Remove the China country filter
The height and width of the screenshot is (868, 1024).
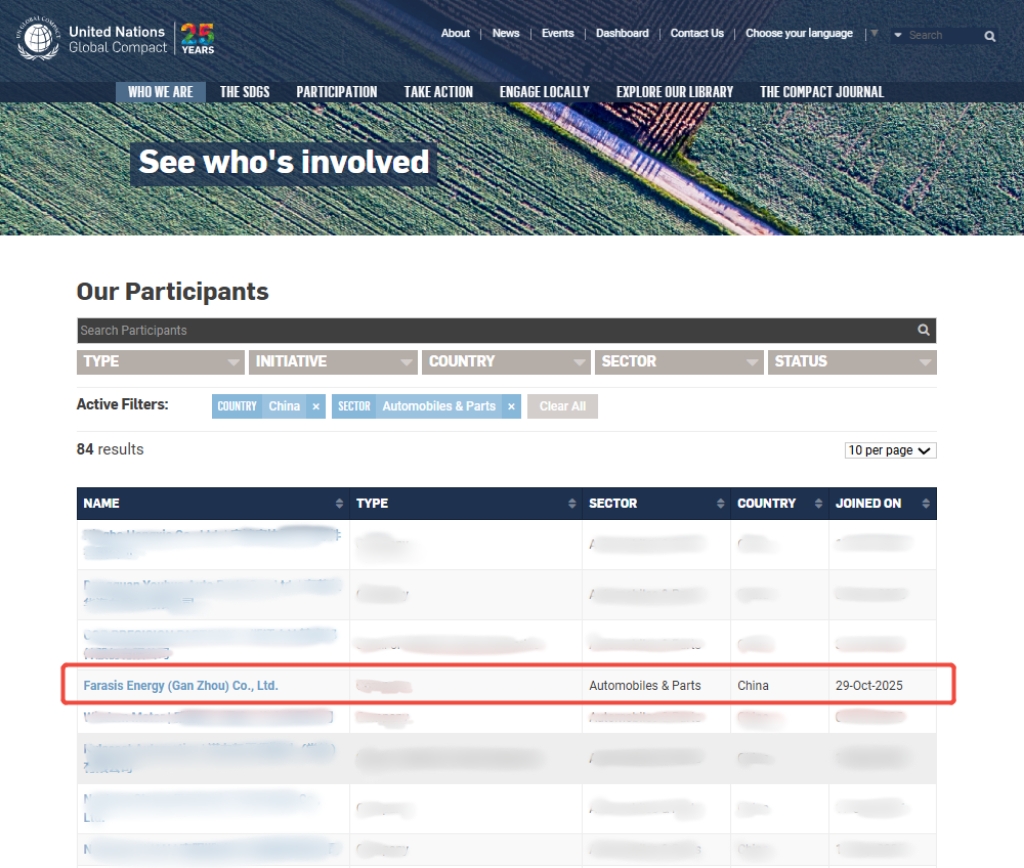click(316, 406)
